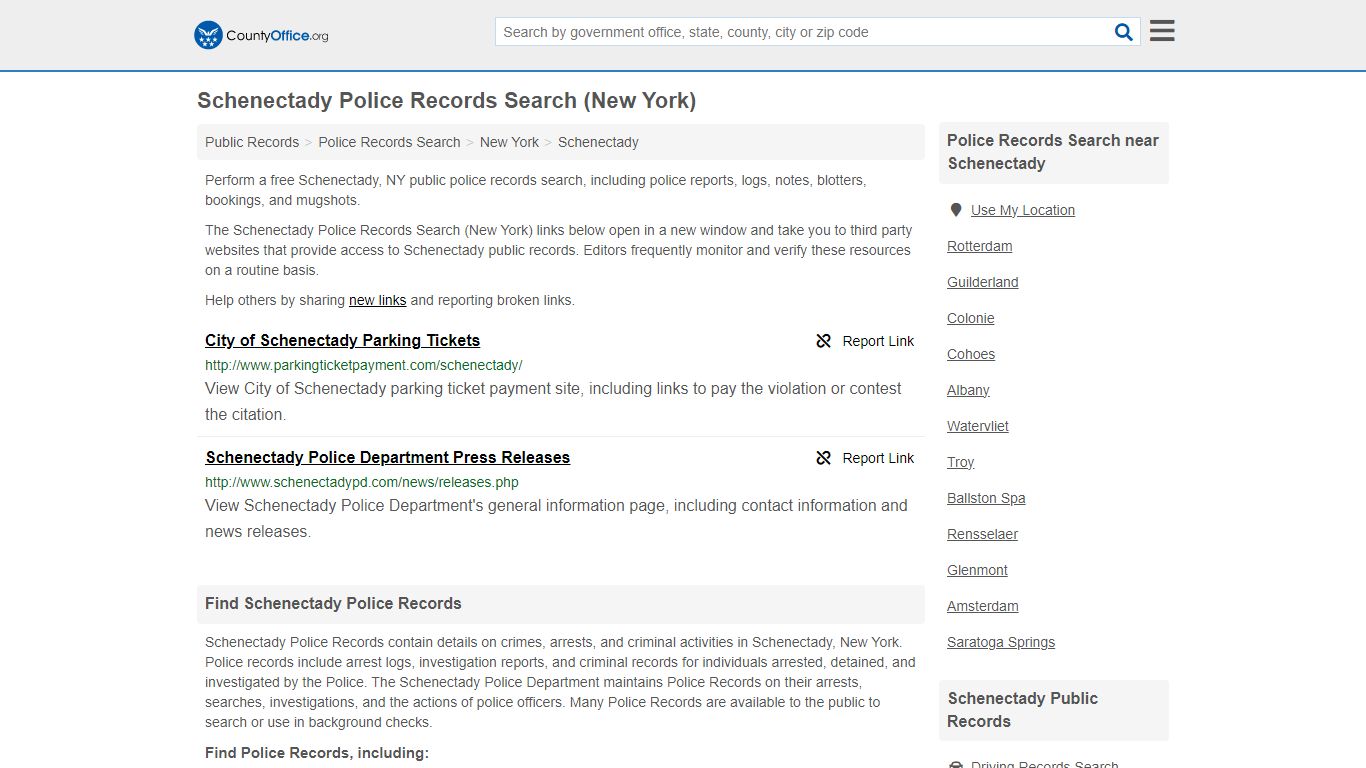The width and height of the screenshot is (1366, 768).
Task: Open Schenectady breadcrumb link
Action: (x=598, y=142)
